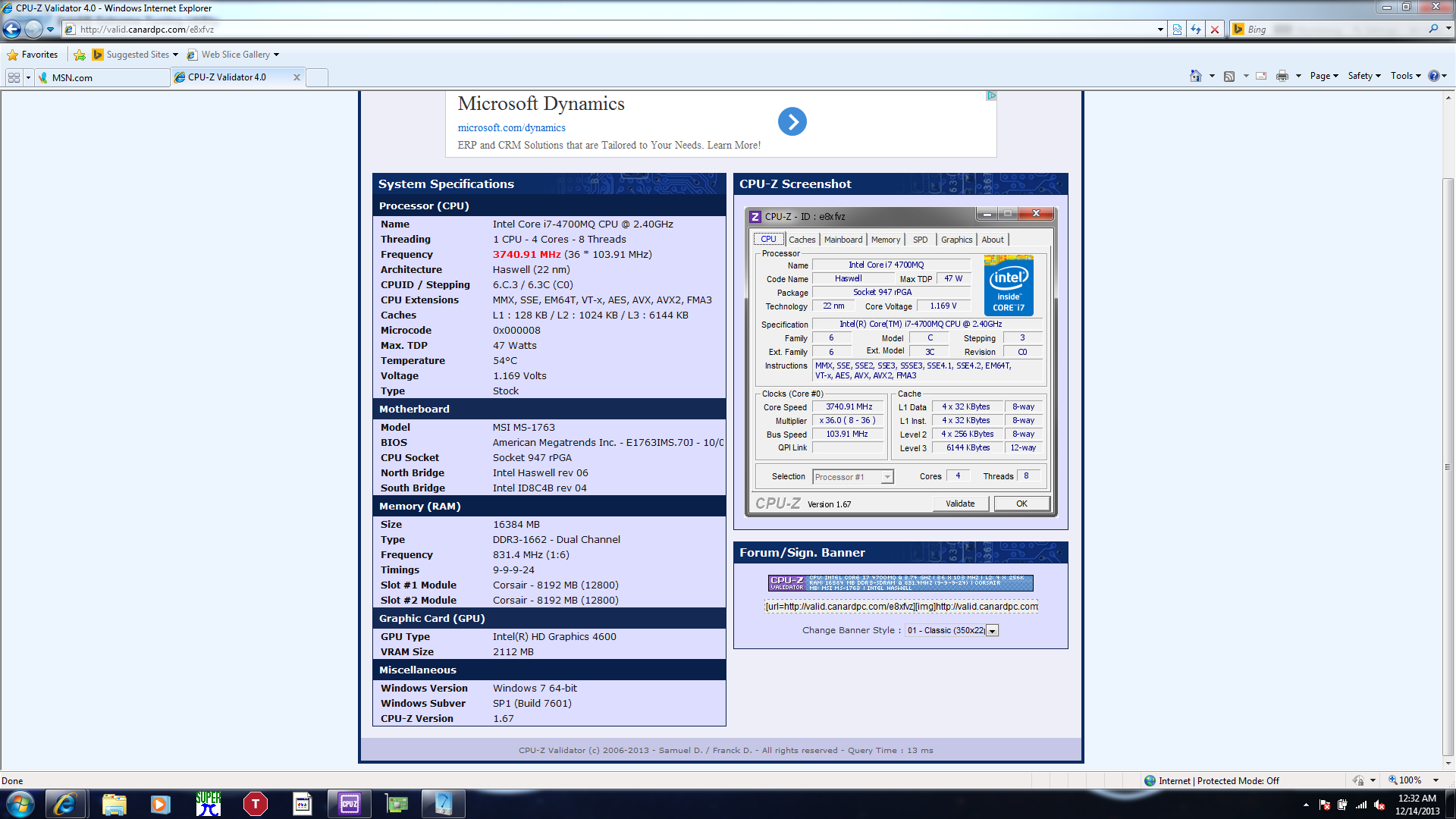1456x819 pixels.
Task: Open the Windows Start button
Action: coord(20,804)
